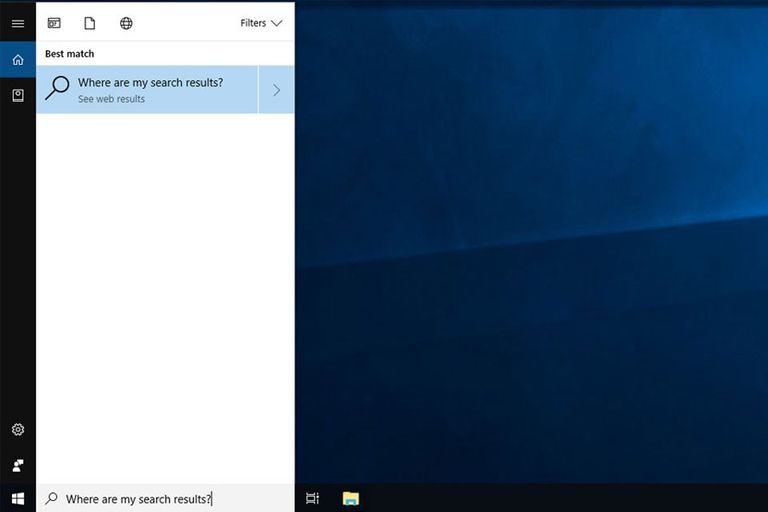768x512 pixels.
Task: Click the small magnifier in the search box
Action: pos(51,498)
